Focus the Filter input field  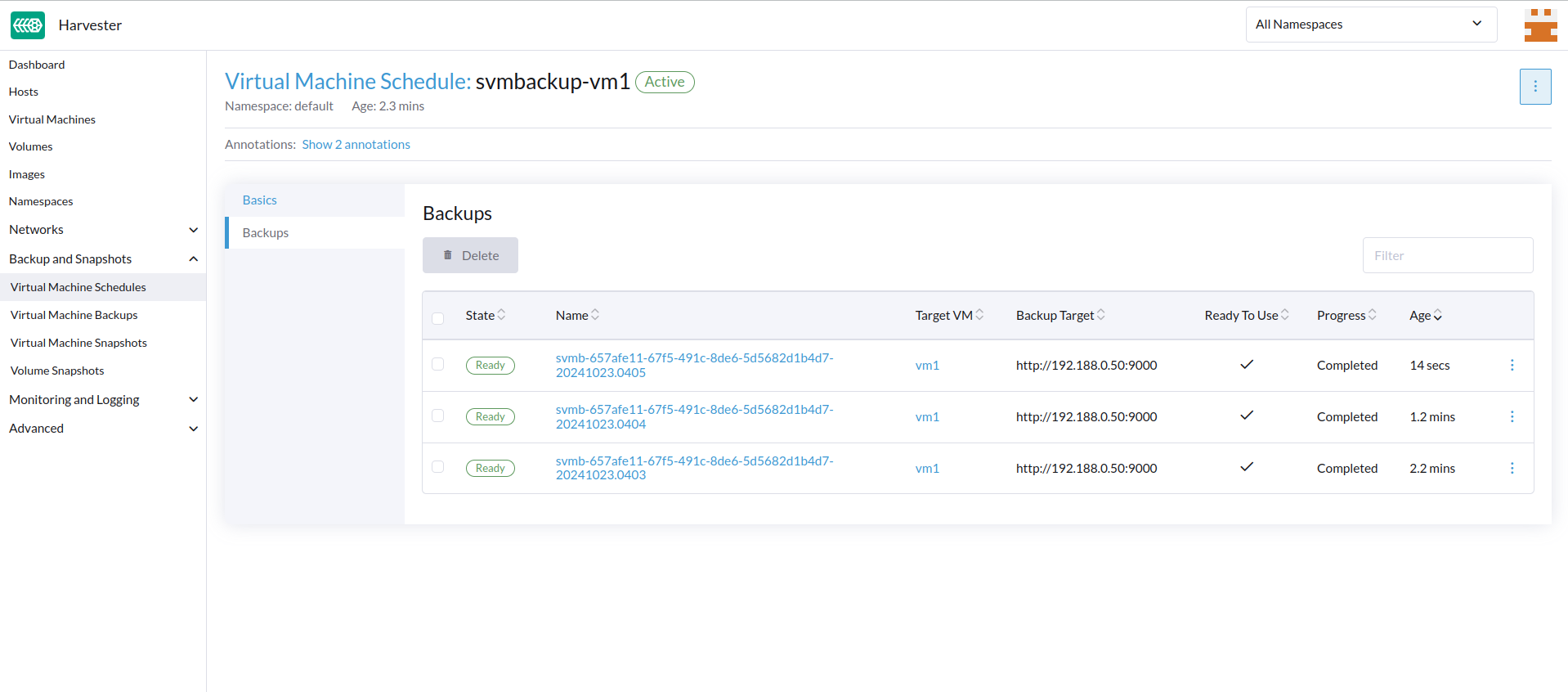point(1447,256)
